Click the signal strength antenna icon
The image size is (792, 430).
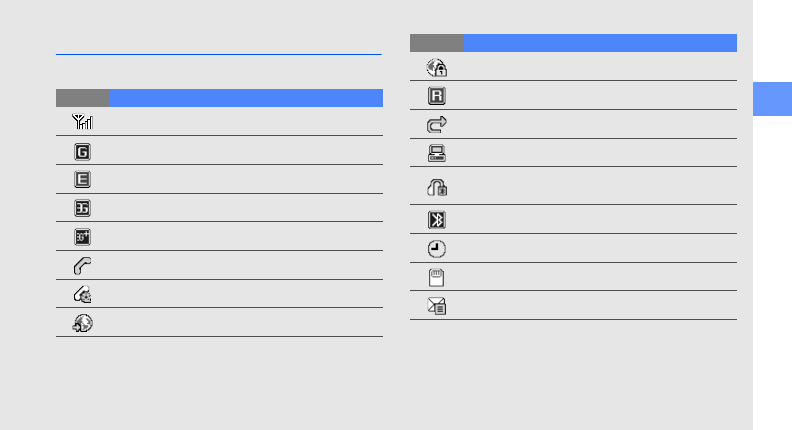tap(82, 122)
